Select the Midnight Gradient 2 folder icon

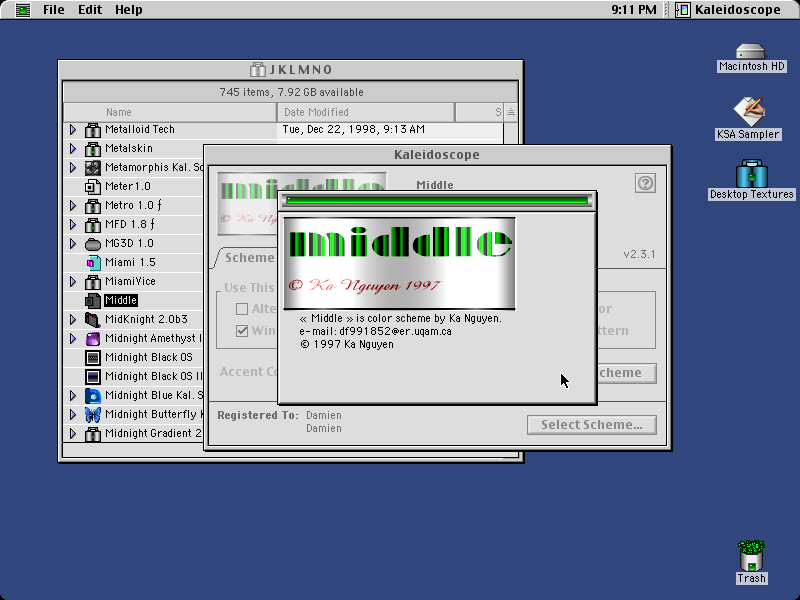click(92, 434)
